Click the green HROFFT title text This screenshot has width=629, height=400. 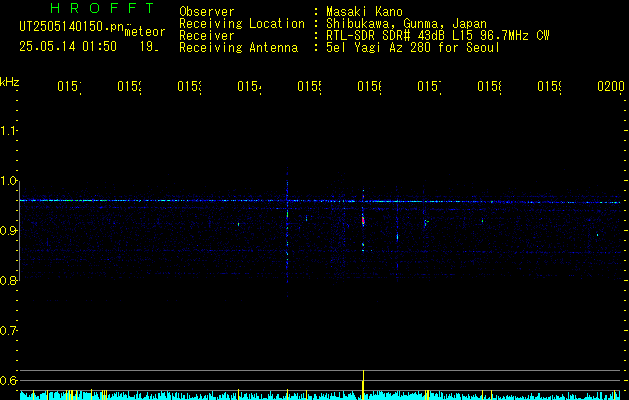(103, 8)
